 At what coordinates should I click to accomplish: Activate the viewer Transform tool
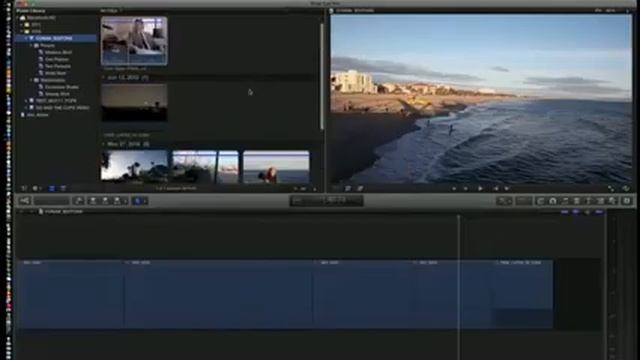click(336, 188)
